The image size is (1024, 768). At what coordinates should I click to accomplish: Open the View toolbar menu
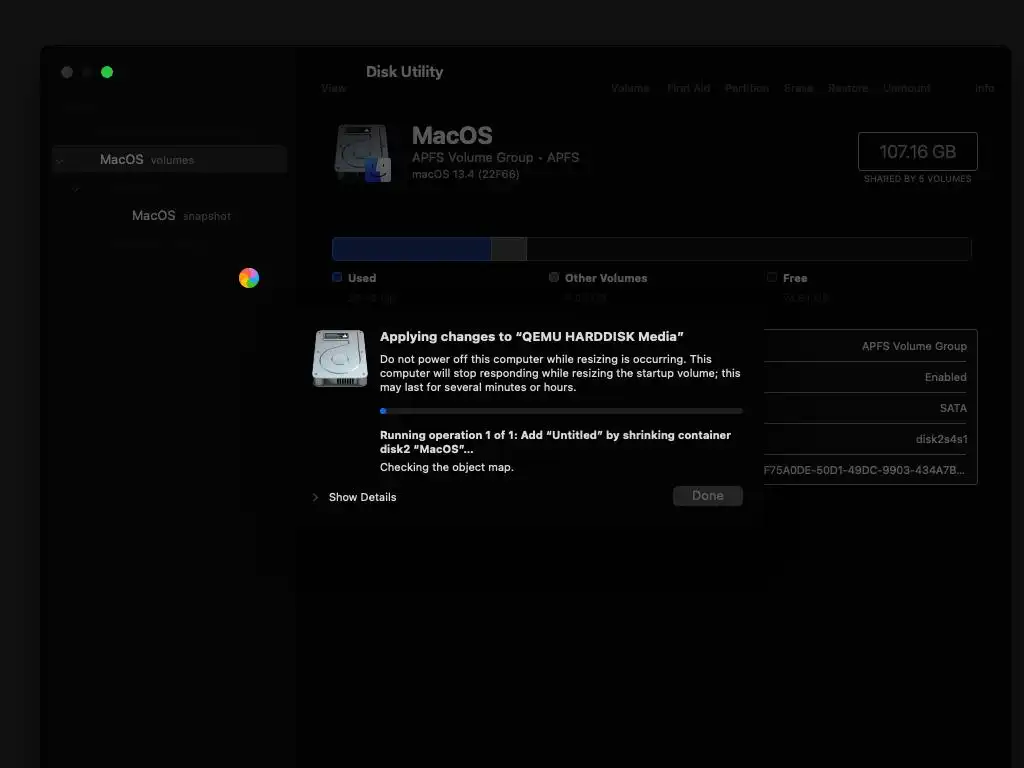click(x=333, y=88)
